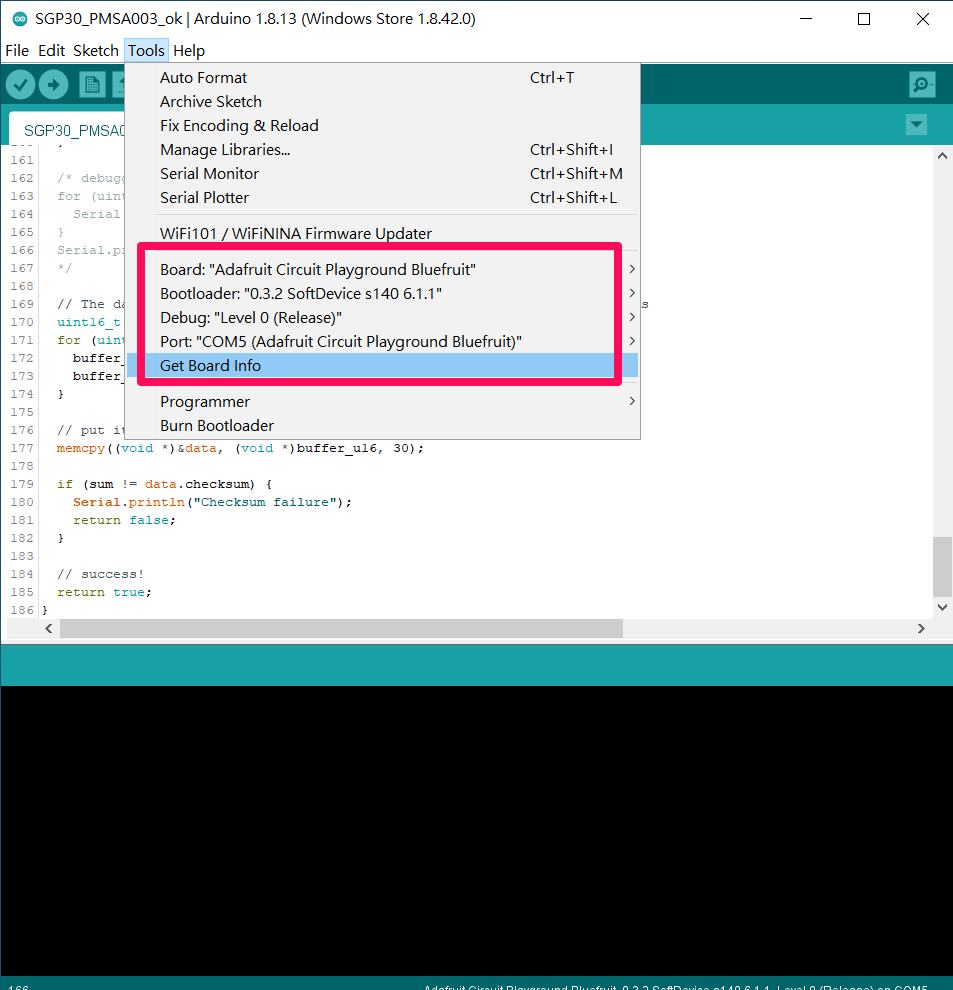Open Manage Libraries
Viewport: 953px width, 990px height.
[382, 150]
